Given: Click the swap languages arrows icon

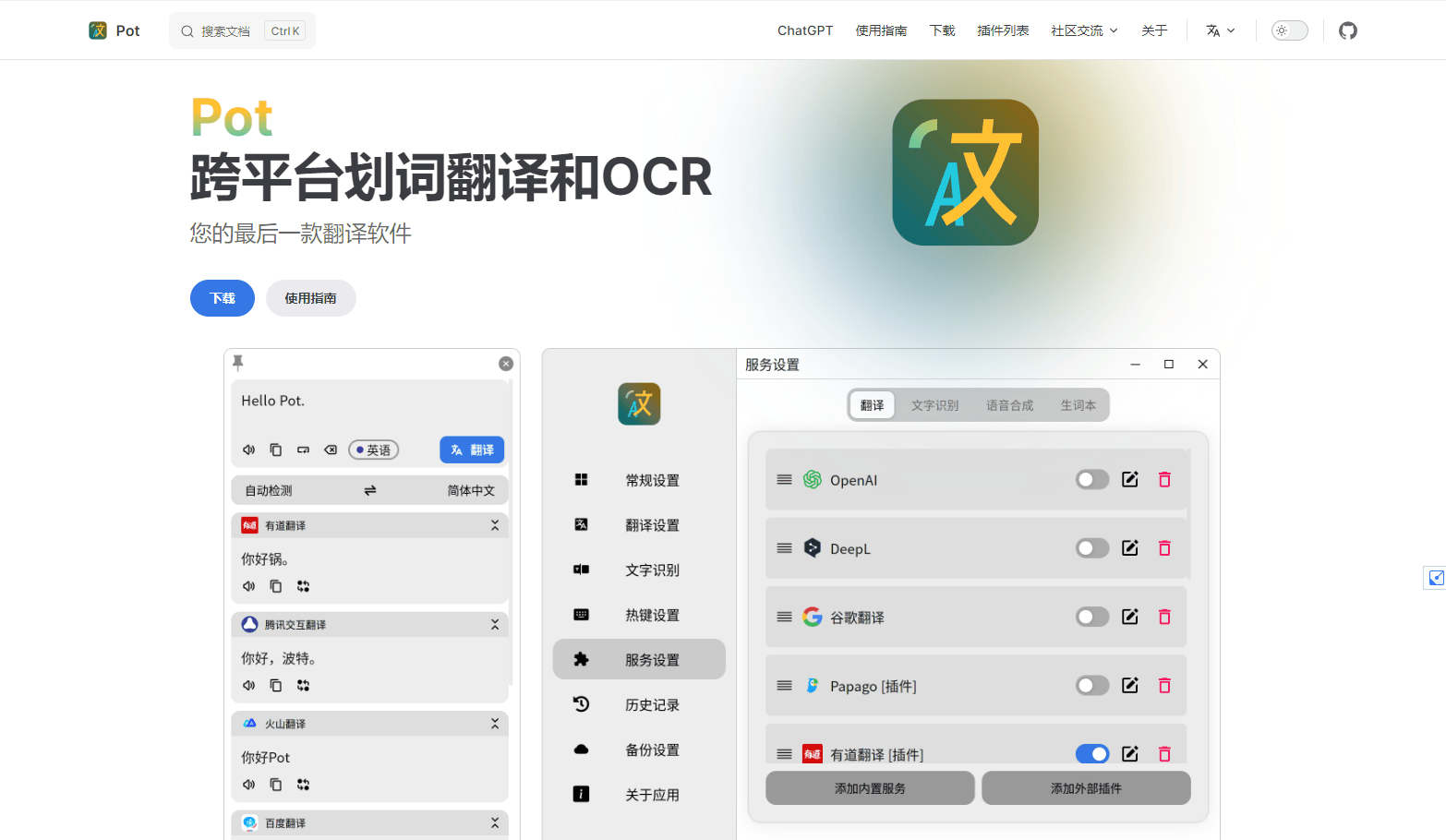Looking at the screenshot, I should click(x=369, y=490).
